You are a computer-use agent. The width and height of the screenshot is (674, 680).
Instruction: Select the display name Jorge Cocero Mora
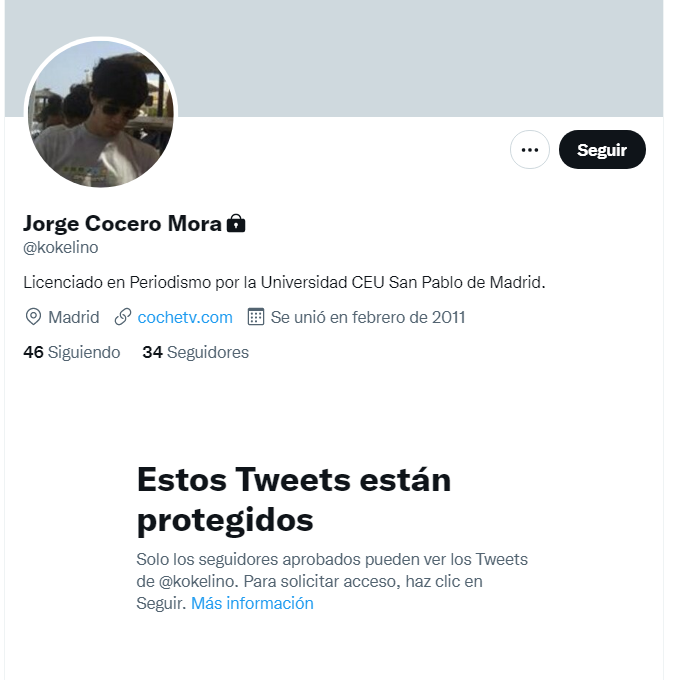[122, 224]
